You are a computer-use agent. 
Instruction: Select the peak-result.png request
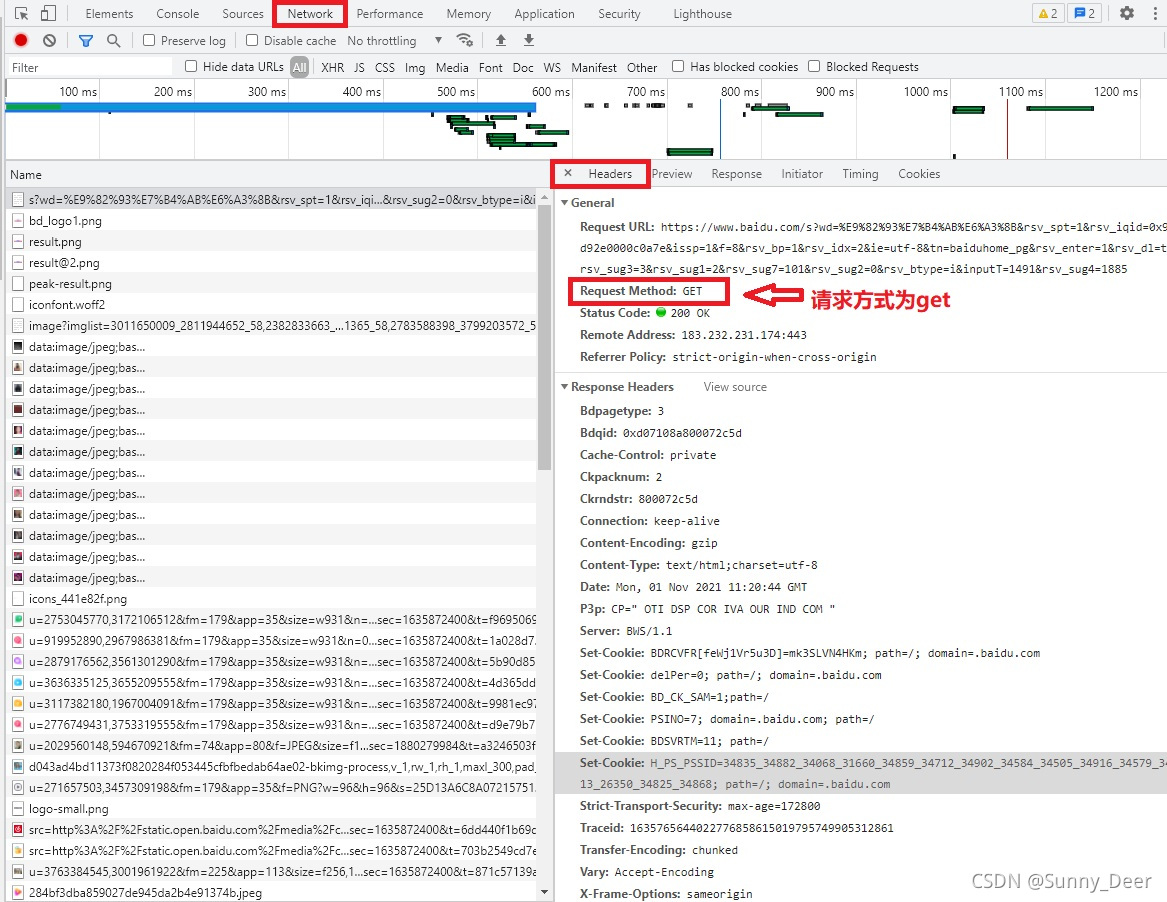point(272,284)
